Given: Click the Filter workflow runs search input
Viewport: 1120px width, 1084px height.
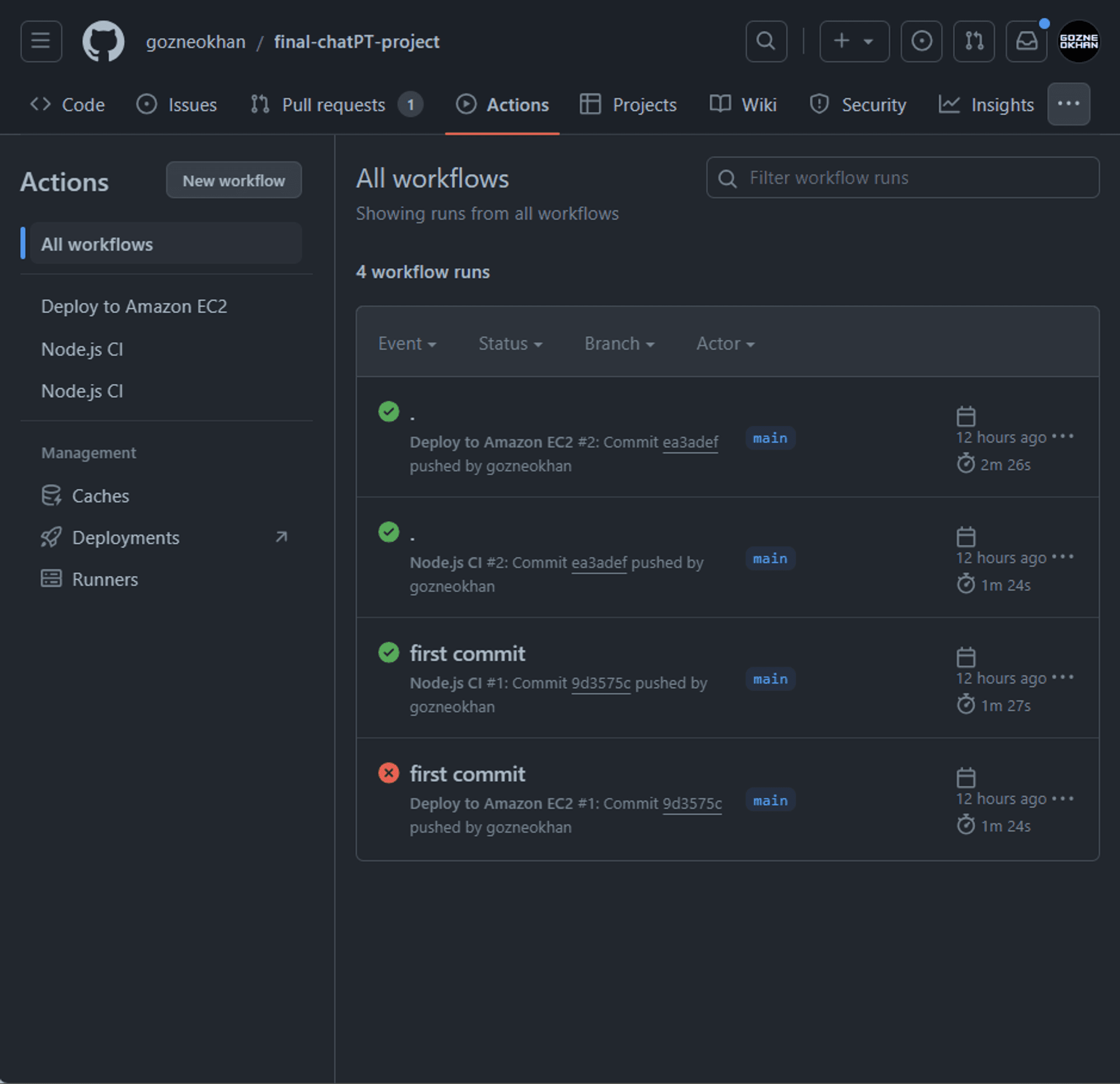Looking at the screenshot, I should (x=900, y=177).
